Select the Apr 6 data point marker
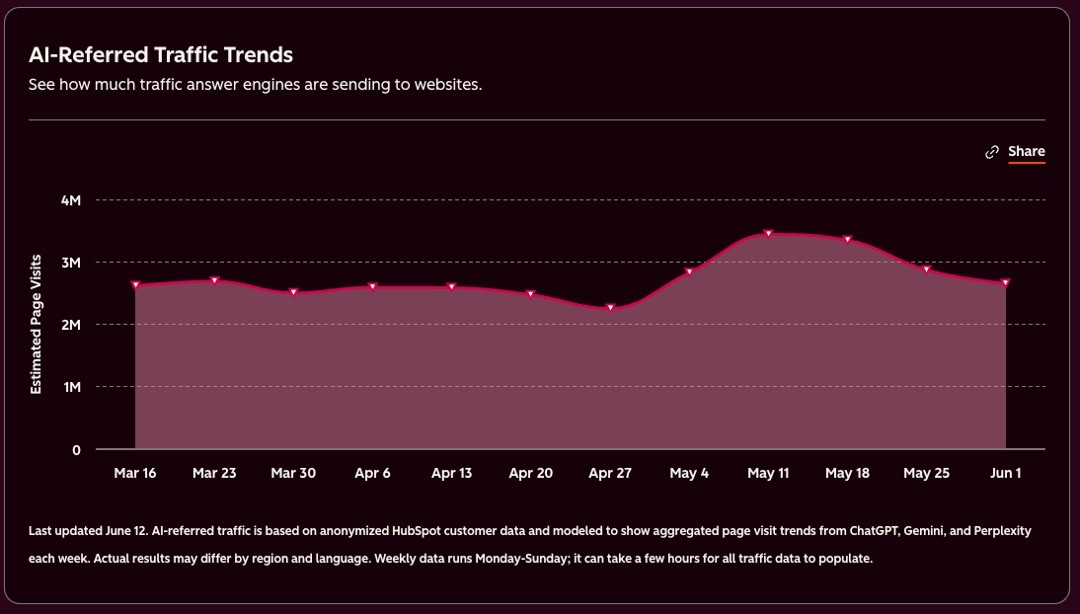The height and width of the screenshot is (614, 1080). tap(373, 287)
